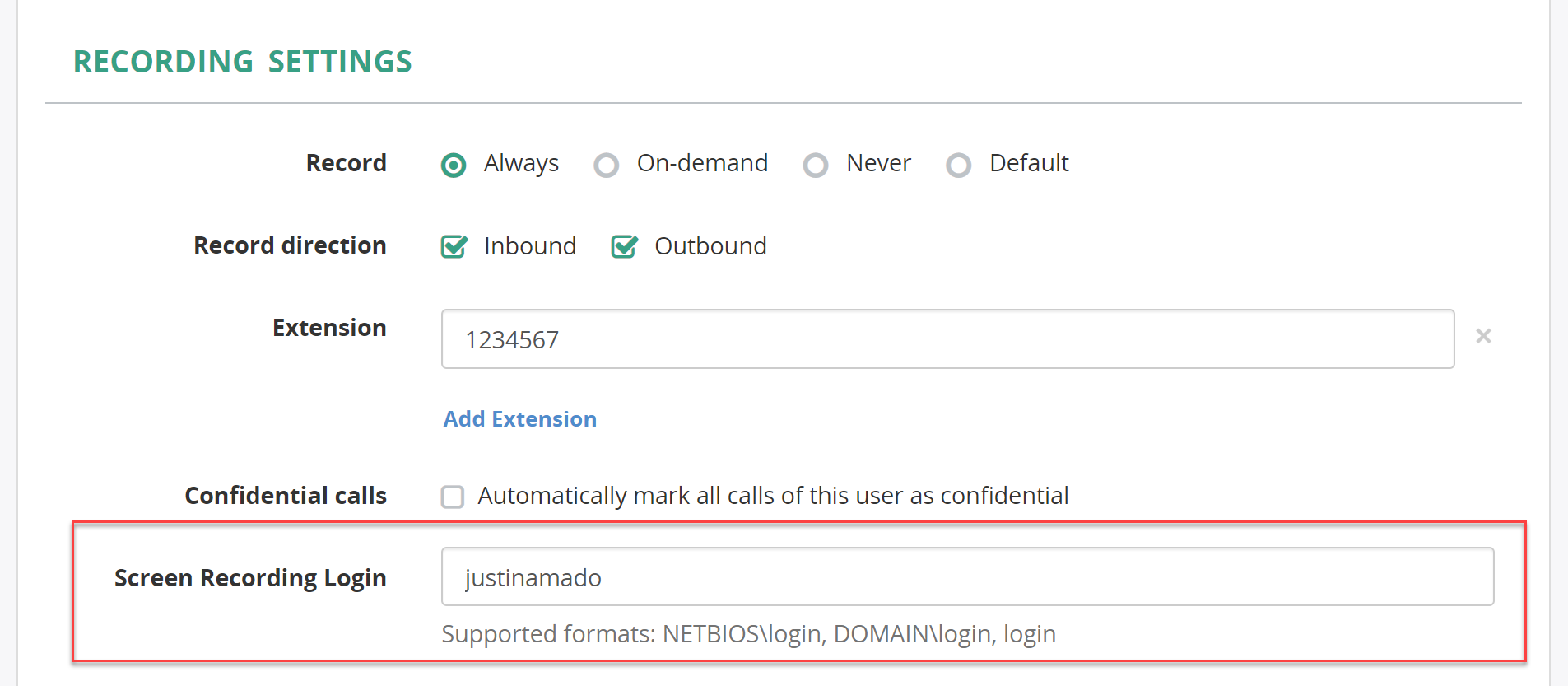The image size is (1568, 686).
Task: Click the Record direction label
Action: tap(290, 245)
